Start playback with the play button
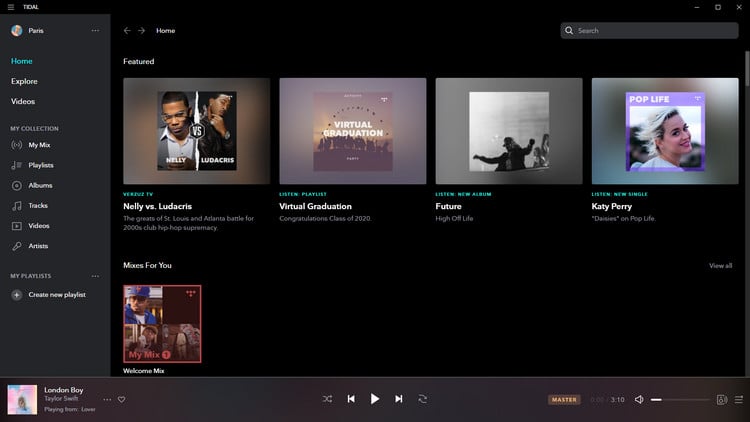750x422 pixels. point(375,399)
